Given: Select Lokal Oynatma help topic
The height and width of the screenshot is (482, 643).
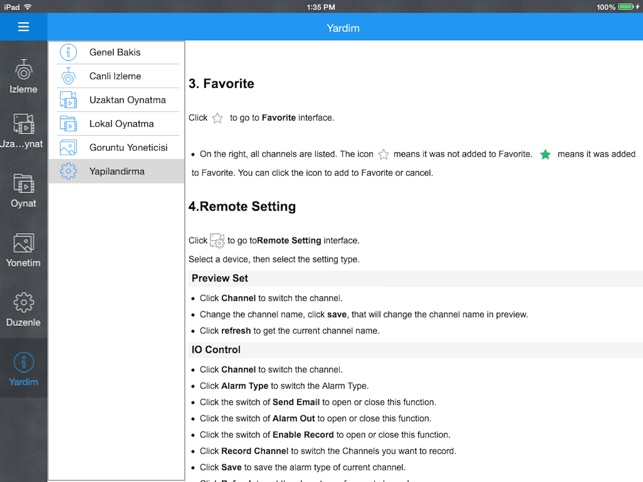Looking at the screenshot, I should point(116,123).
